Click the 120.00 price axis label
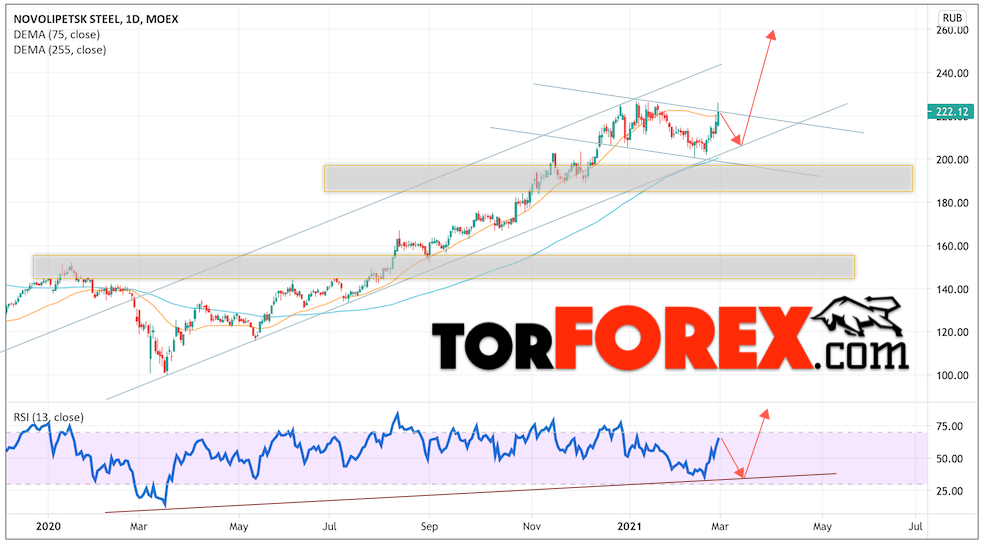The height and width of the screenshot is (544, 984). pyautogui.click(x=951, y=332)
